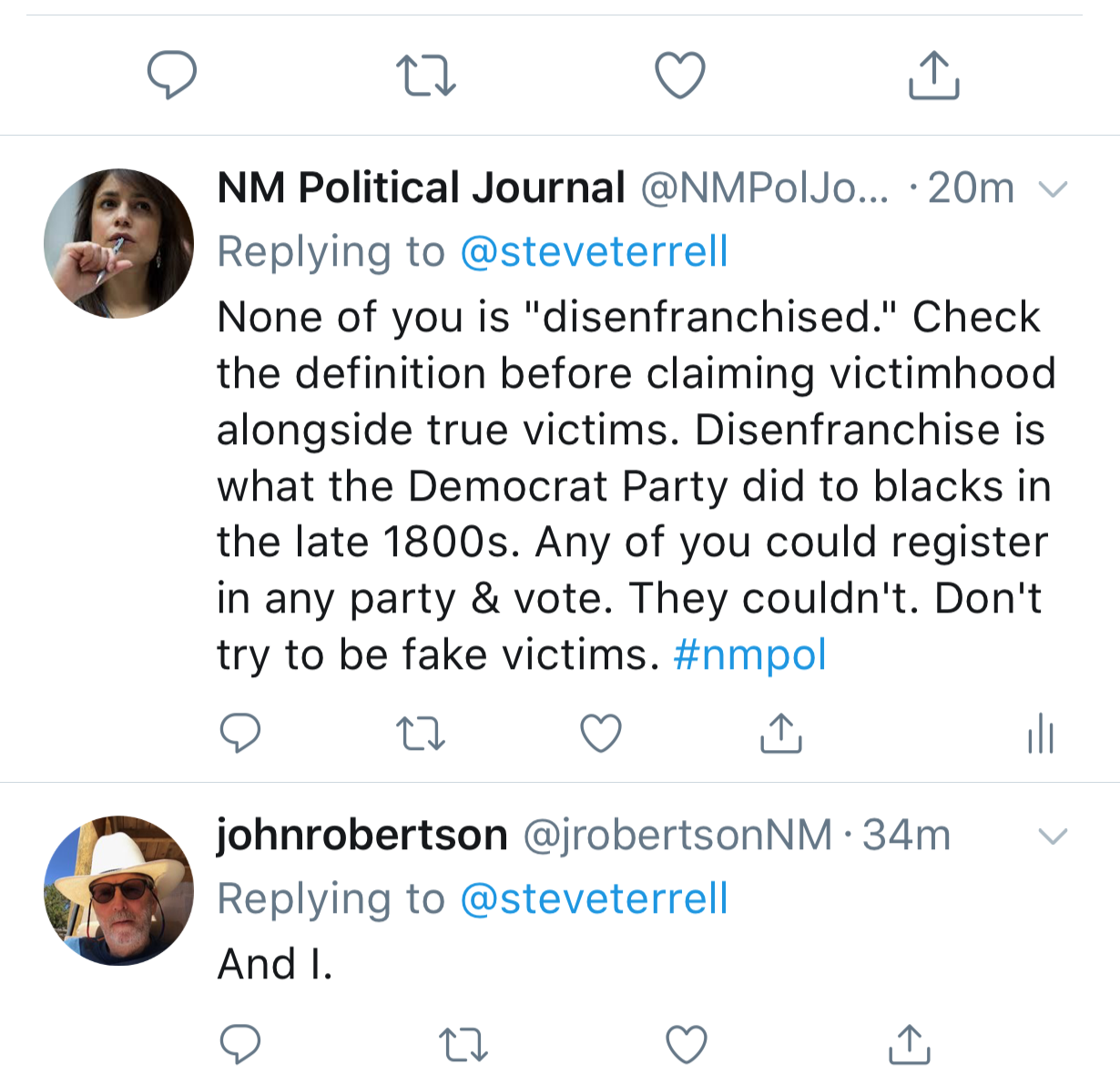This screenshot has width=1120, height=1085.
Task: Retweet johnrobertson's tweet
Action: coord(463,1045)
